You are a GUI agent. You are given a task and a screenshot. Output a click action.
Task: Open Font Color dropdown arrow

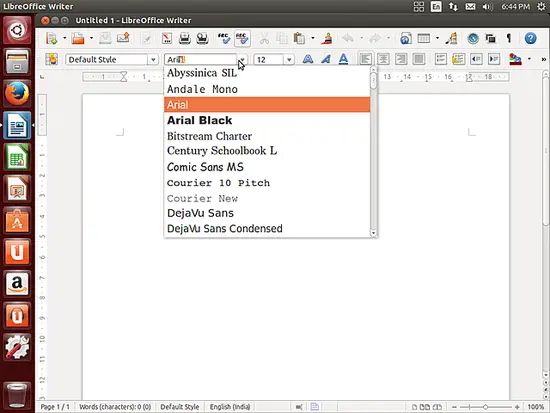(529, 59)
